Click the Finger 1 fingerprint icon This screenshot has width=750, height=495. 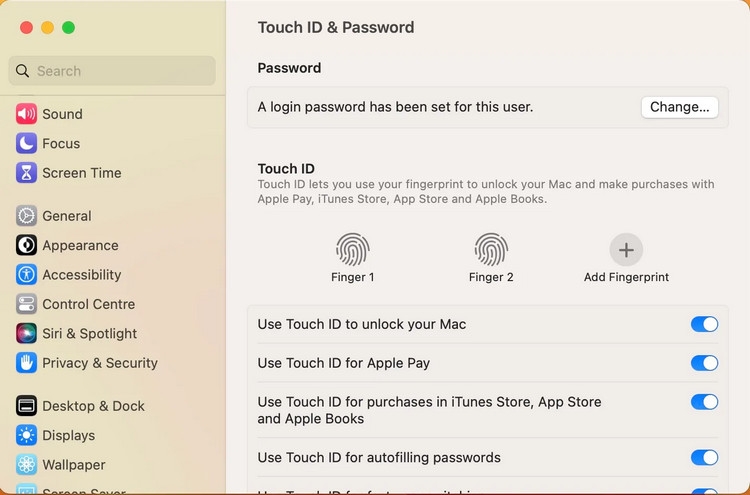point(353,249)
